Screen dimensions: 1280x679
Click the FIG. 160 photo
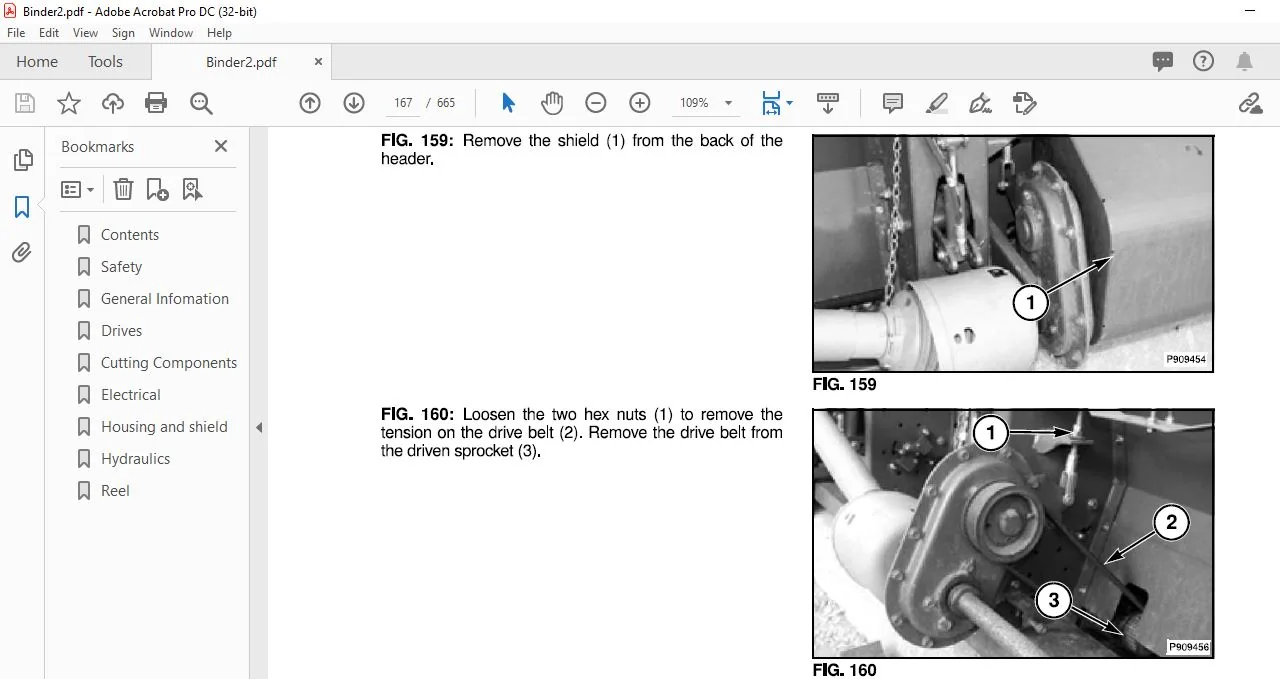point(1013,533)
